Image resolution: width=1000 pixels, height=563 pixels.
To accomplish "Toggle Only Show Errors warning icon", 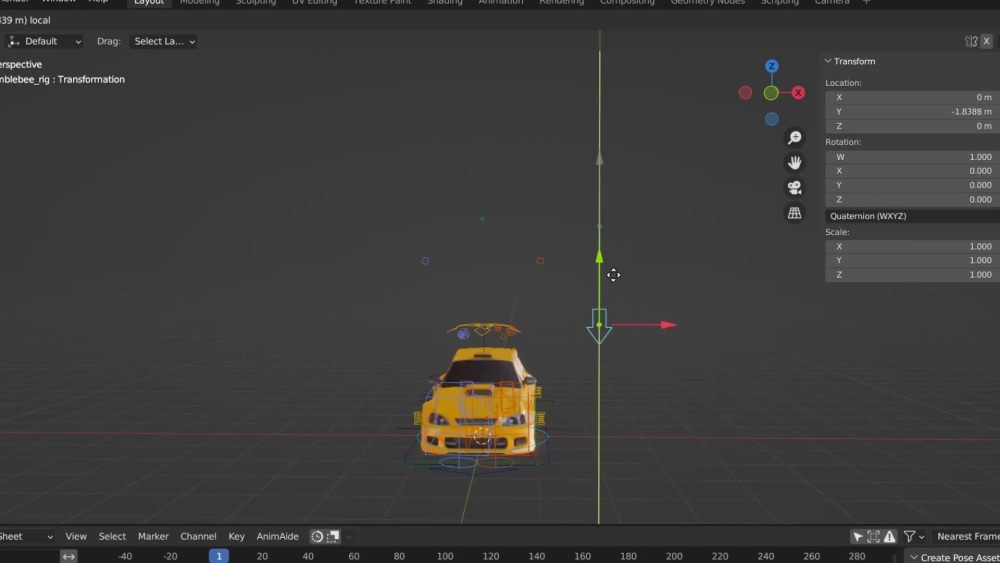I will point(890,537).
